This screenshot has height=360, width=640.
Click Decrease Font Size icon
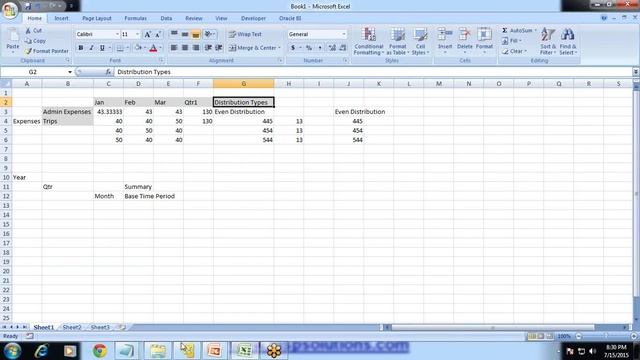158,34
